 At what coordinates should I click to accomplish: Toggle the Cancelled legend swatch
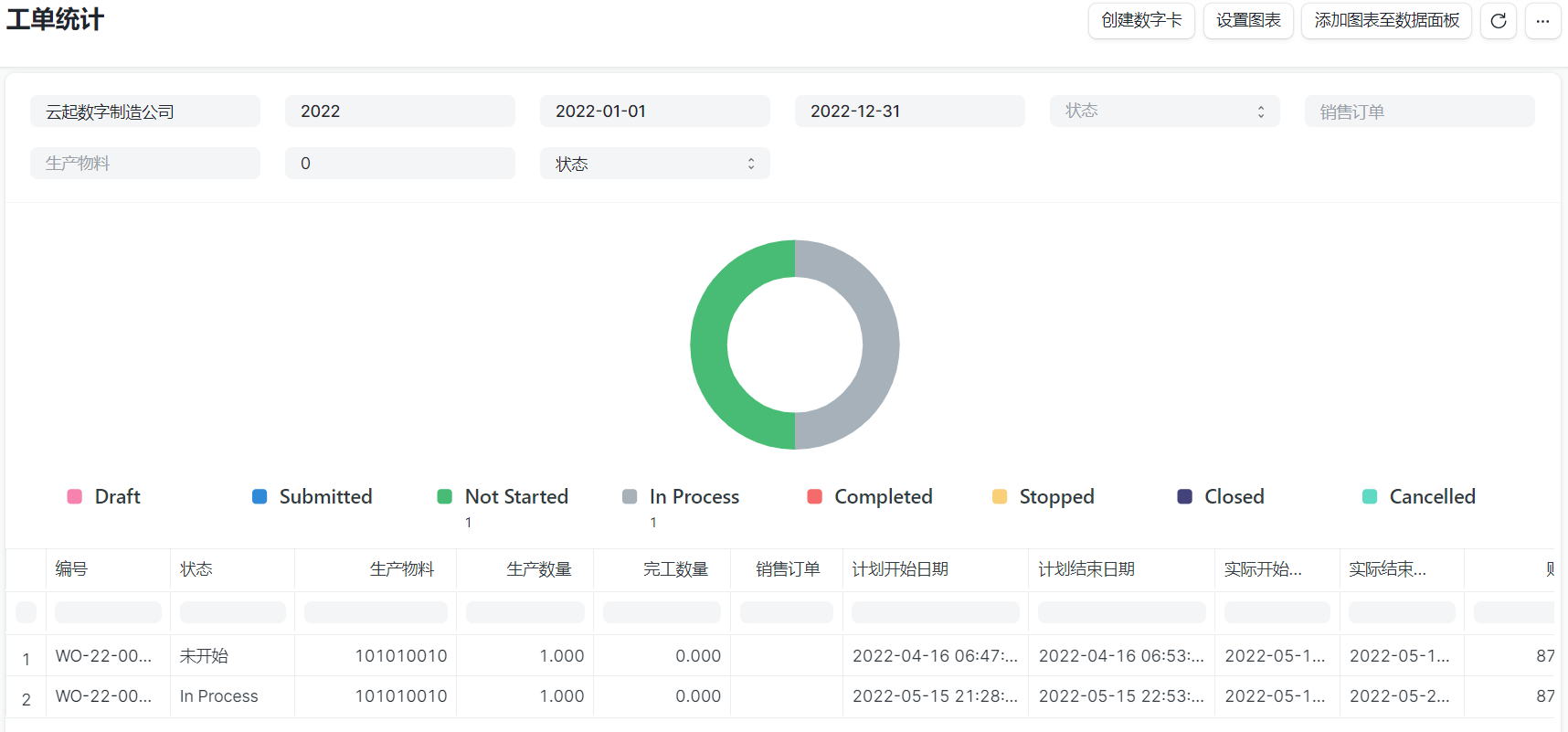tap(1370, 496)
